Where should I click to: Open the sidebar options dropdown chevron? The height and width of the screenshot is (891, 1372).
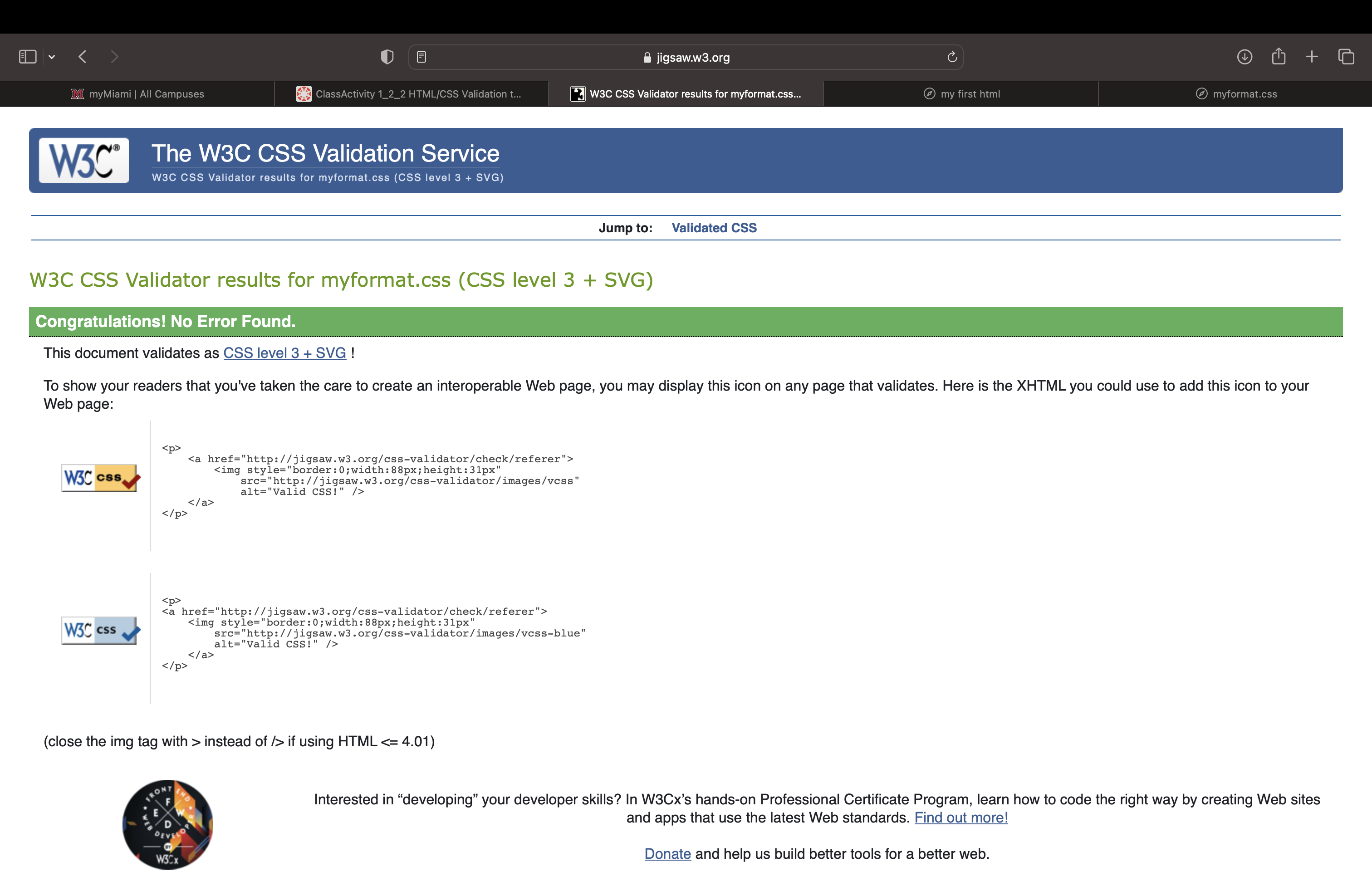tap(52, 56)
